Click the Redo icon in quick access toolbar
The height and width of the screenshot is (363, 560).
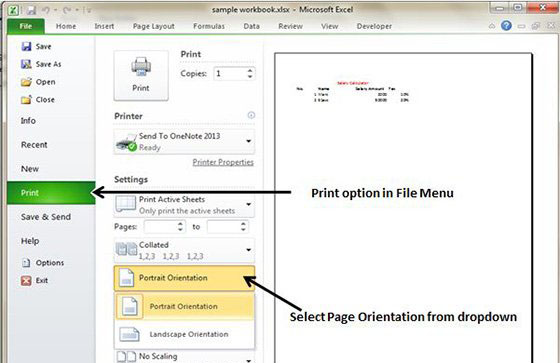tap(67, 10)
